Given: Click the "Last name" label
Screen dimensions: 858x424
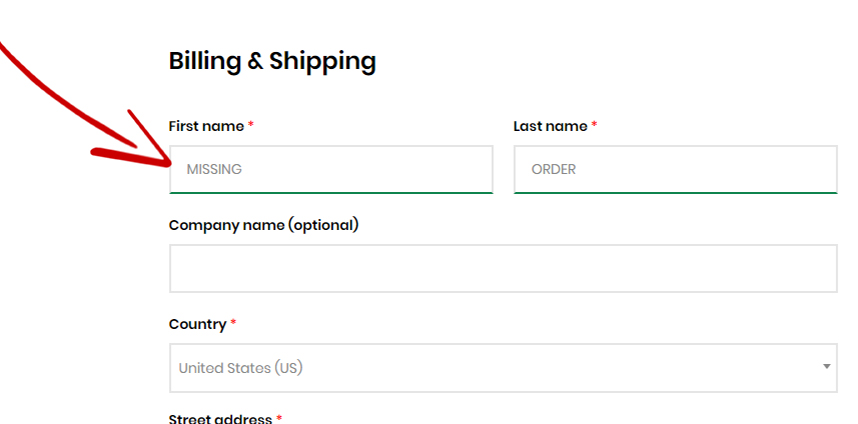Looking at the screenshot, I should tap(550, 126).
